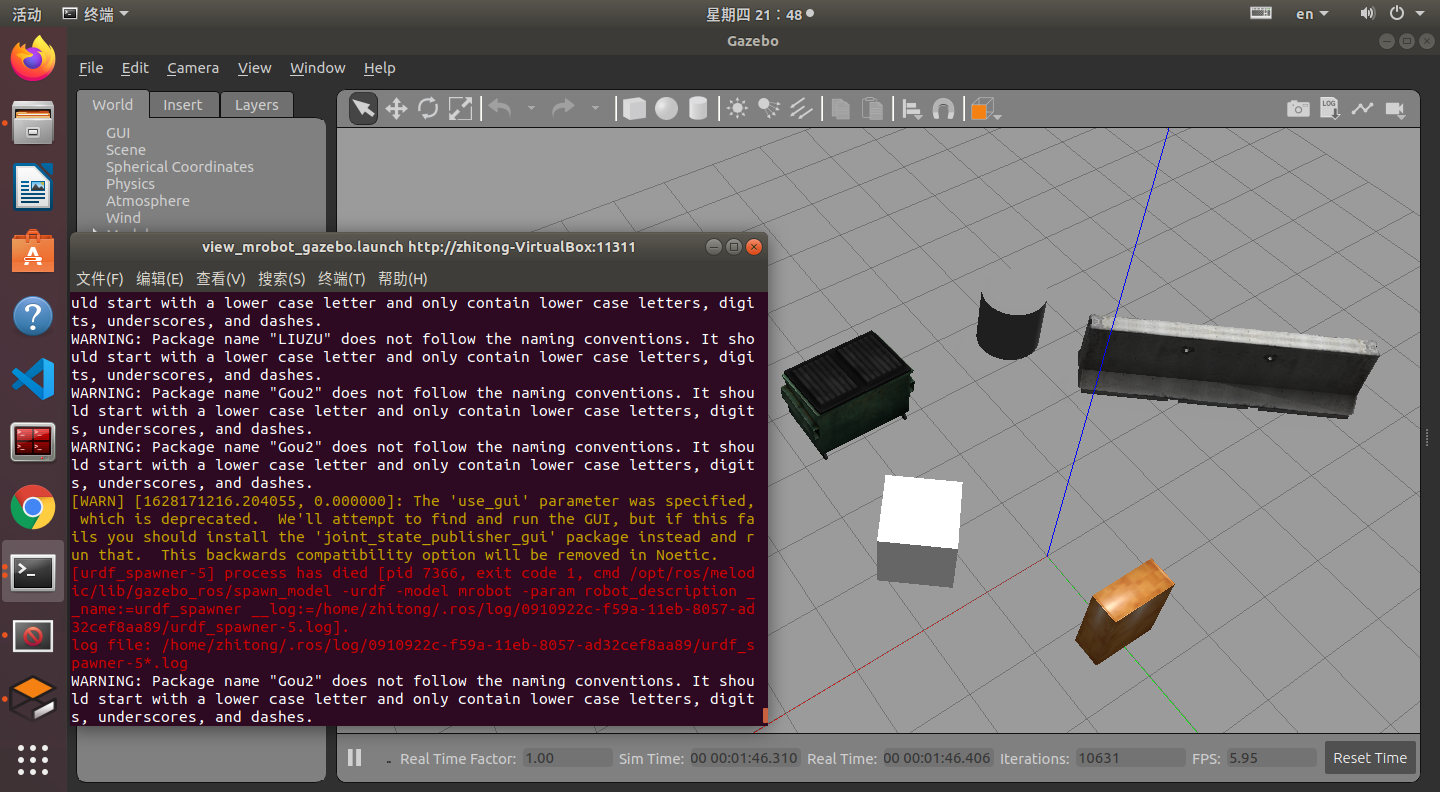This screenshot has width=1440, height=792.
Task: Click the Real Time Factor field
Action: click(x=567, y=758)
